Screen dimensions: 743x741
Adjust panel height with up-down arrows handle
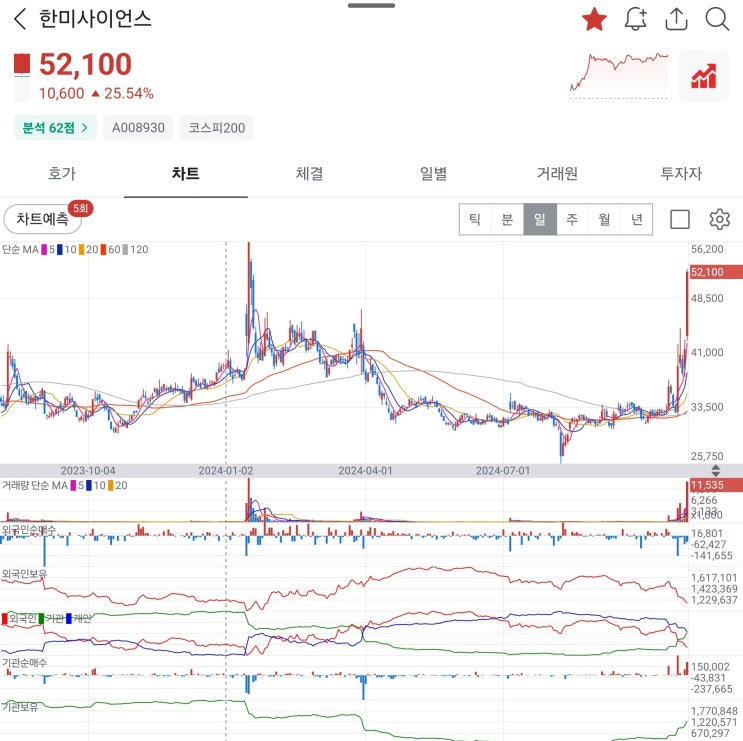(716, 470)
